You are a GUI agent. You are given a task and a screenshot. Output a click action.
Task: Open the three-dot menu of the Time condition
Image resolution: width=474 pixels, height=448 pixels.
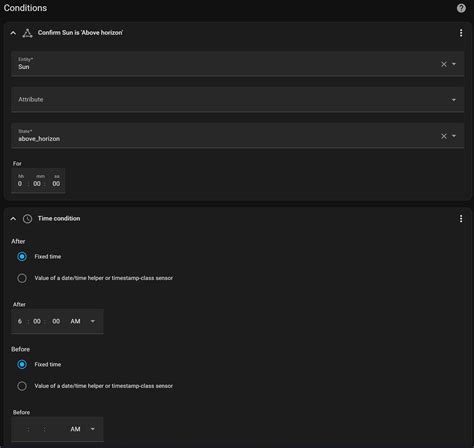(461, 219)
